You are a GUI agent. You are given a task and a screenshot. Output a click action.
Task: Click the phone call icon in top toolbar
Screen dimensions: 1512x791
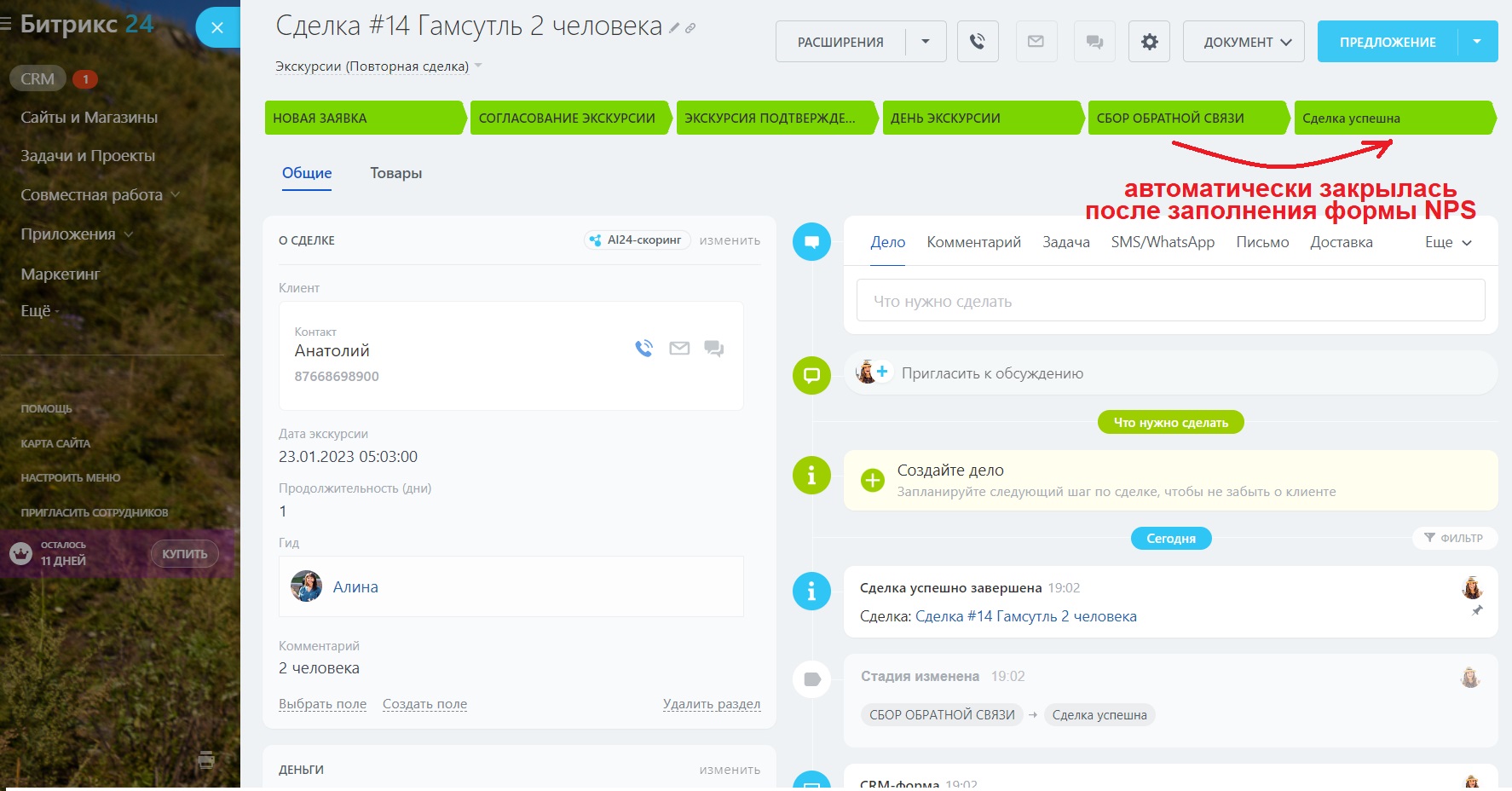978,42
